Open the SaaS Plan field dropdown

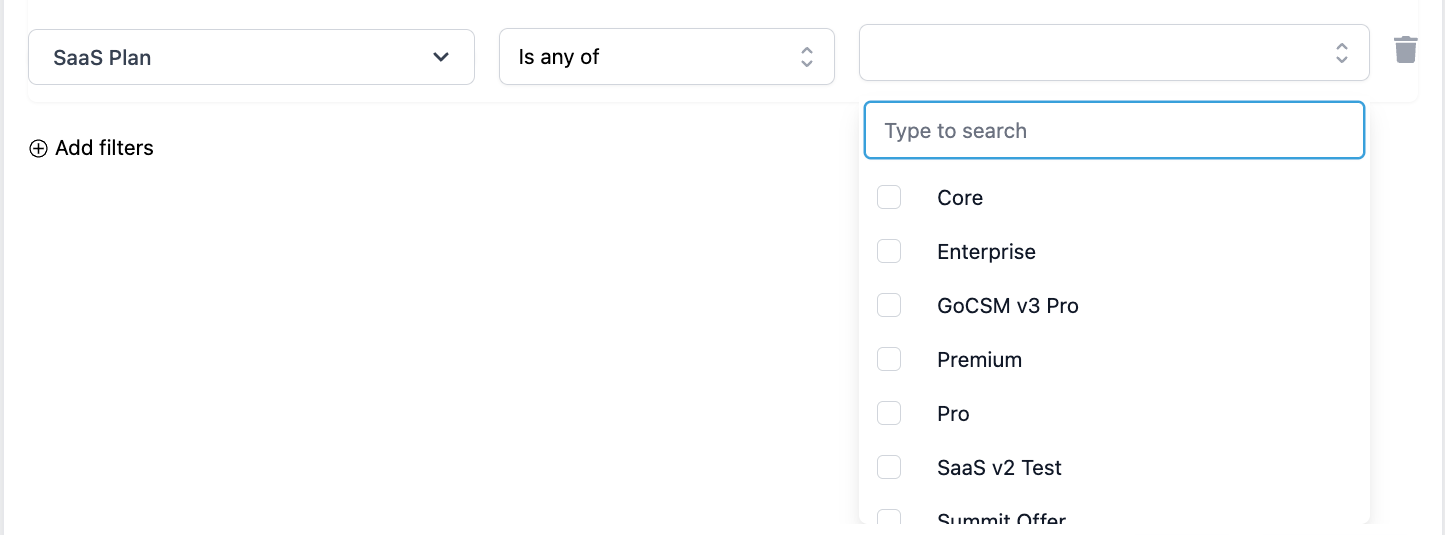point(251,57)
